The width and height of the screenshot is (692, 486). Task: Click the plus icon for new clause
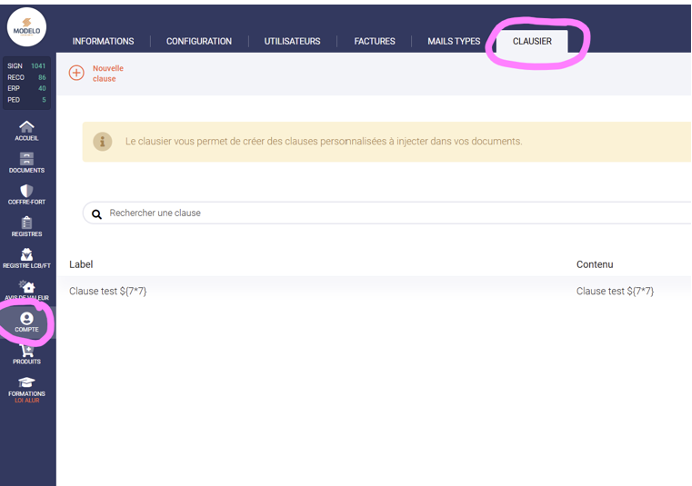pyautogui.click(x=76, y=73)
